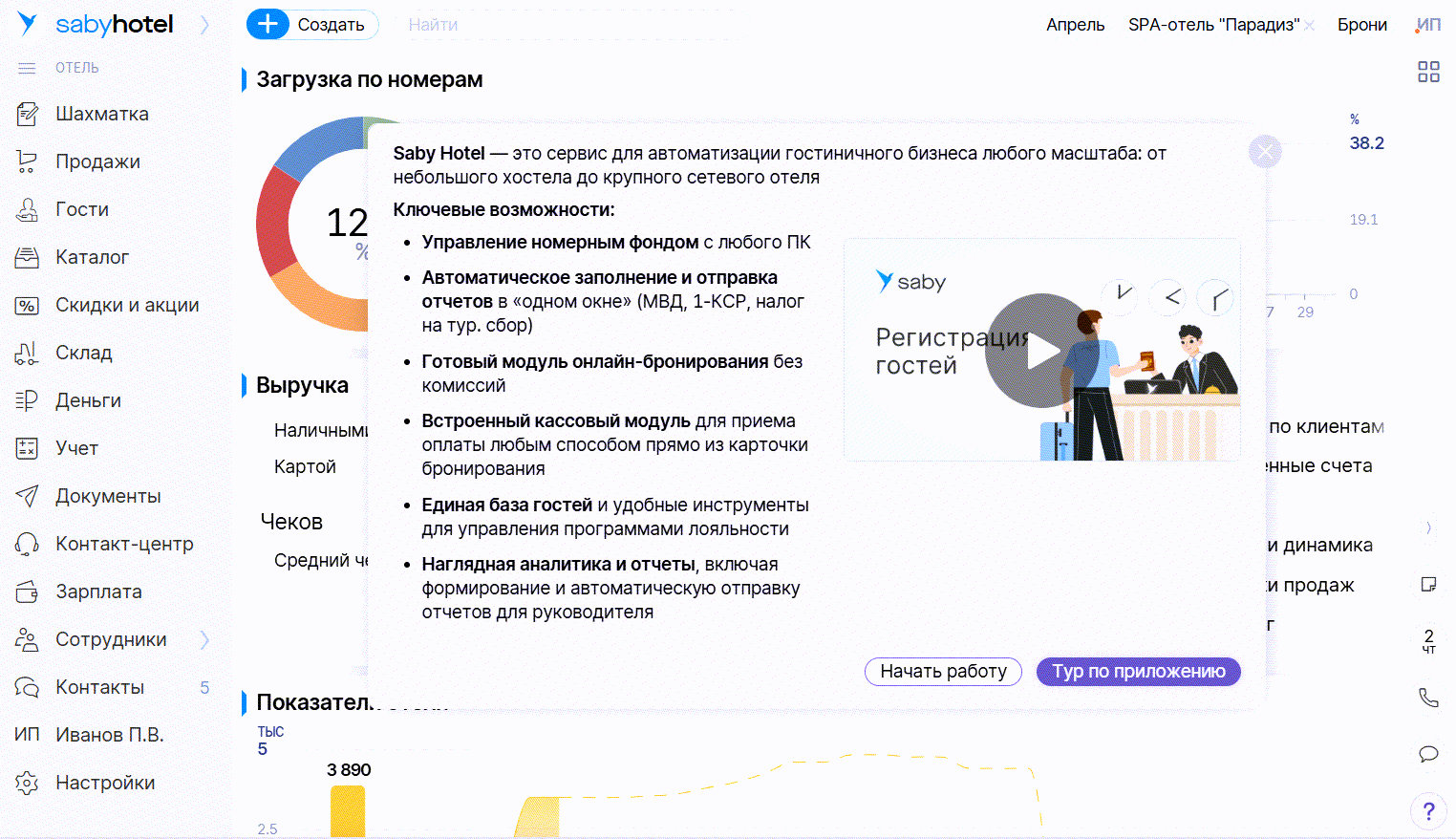Click the Скидки и акции percent icon
The image size is (1456, 839).
(x=27, y=305)
